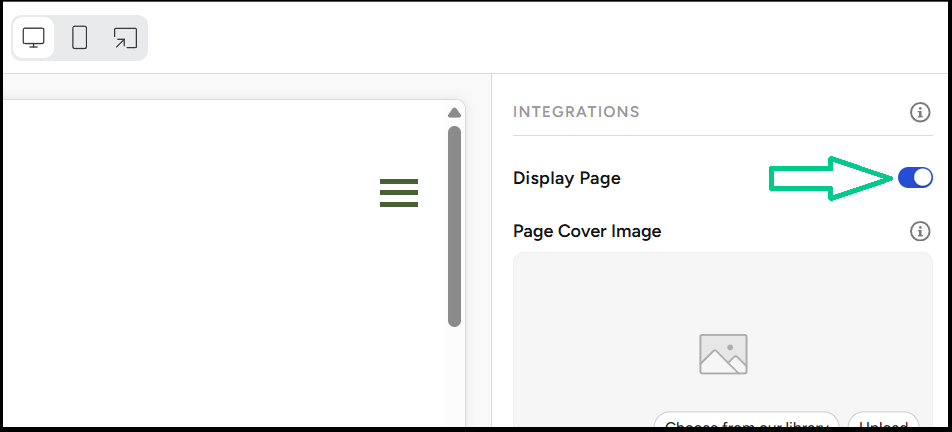Viewport: 952px width, 432px height.
Task: Click the preview's vertical scrollbar thumb
Action: pos(454,226)
